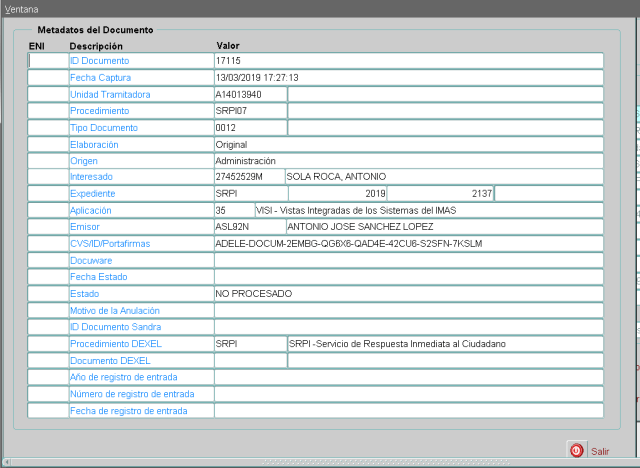Image resolution: width=640 pixels, height=468 pixels.
Task: Click the Emisor code field ASL92N
Action: coord(248,227)
